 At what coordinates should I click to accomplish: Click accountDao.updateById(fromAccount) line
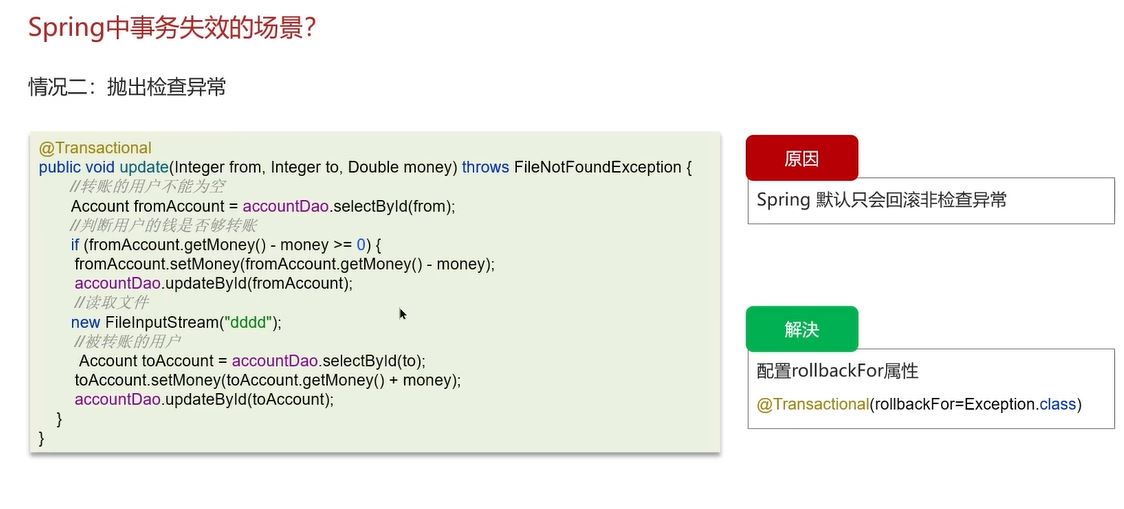(x=214, y=283)
